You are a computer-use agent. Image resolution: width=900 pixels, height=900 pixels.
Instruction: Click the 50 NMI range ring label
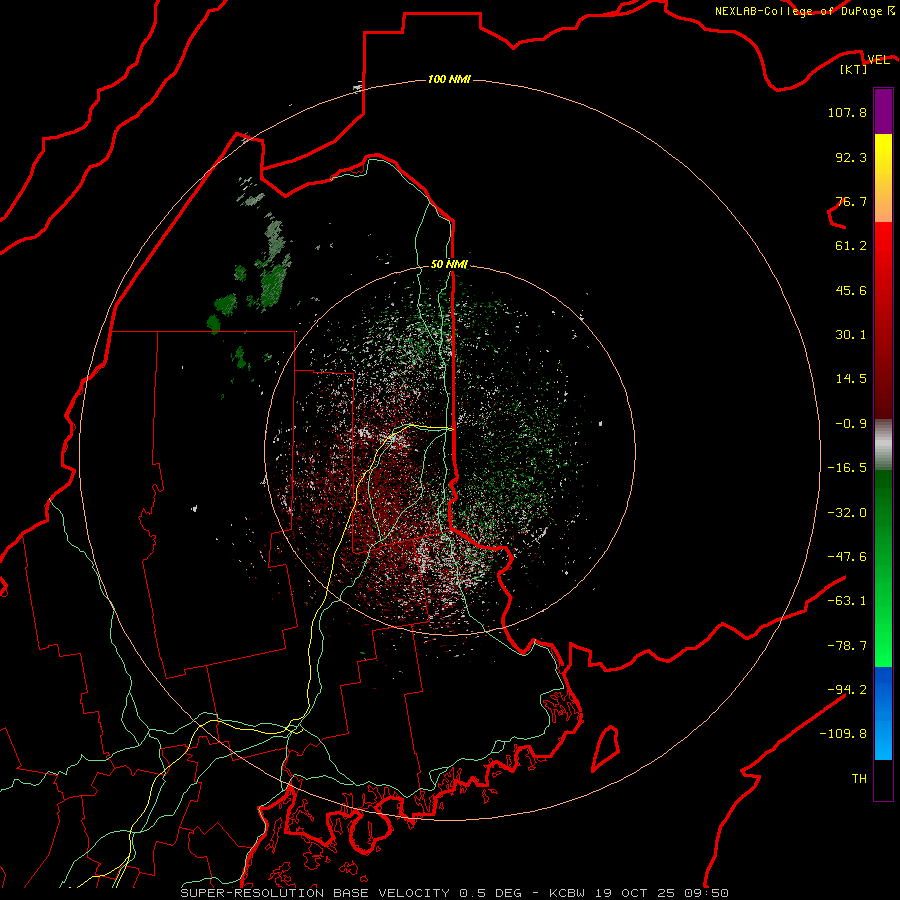click(449, 265)
